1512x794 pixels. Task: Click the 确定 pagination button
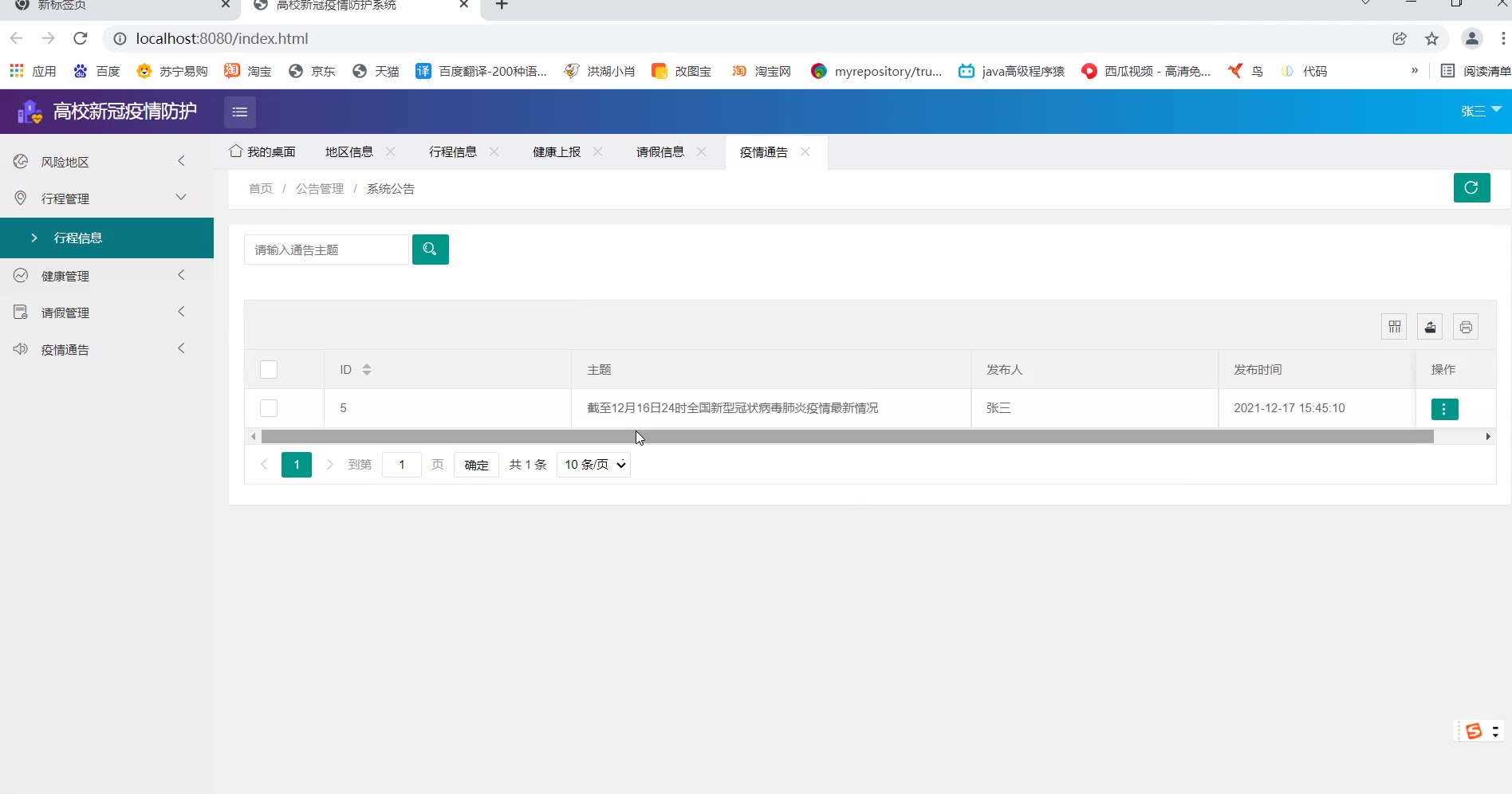point(476,465)
